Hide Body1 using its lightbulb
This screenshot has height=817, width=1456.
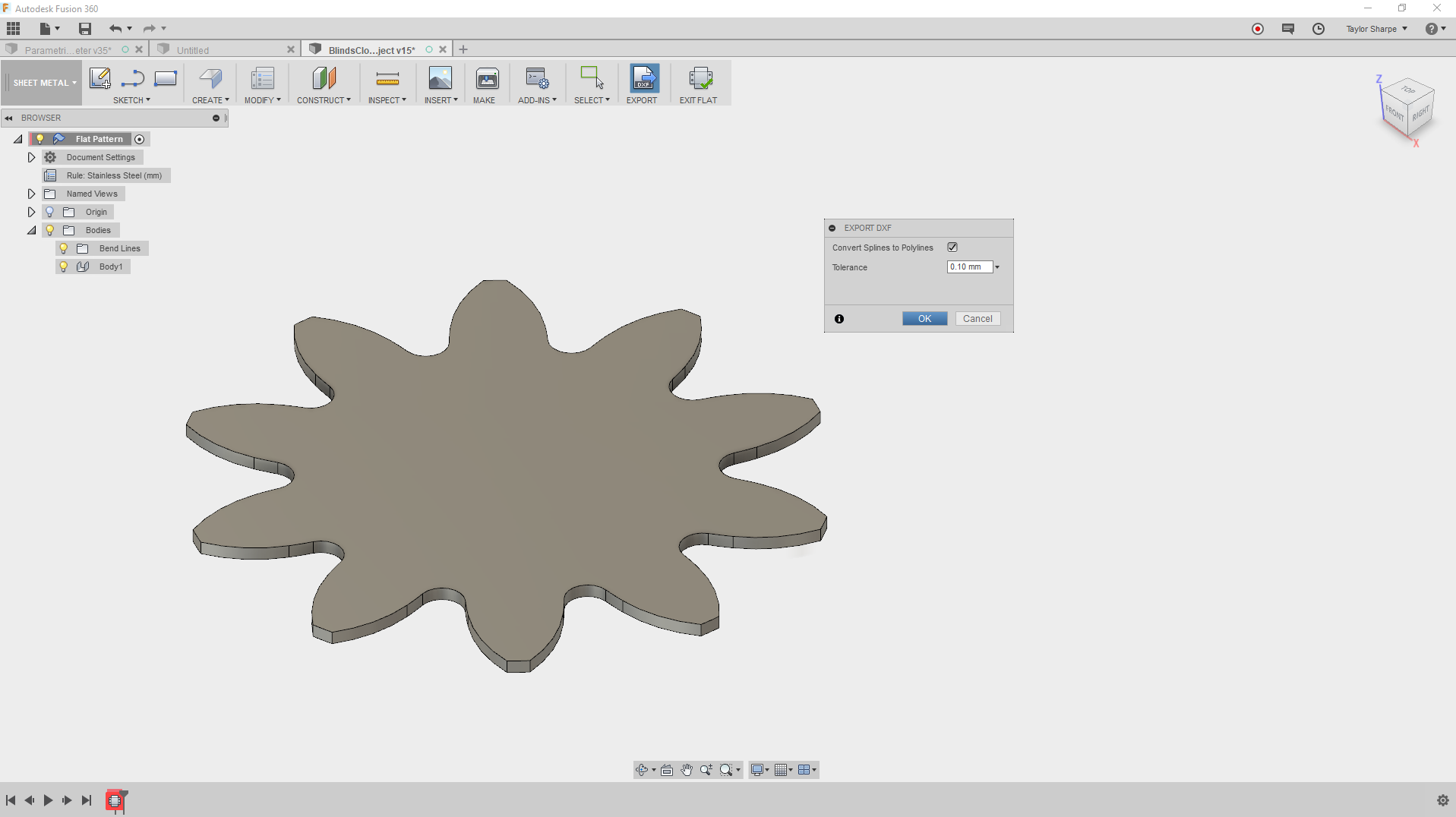tap(64, 267)
